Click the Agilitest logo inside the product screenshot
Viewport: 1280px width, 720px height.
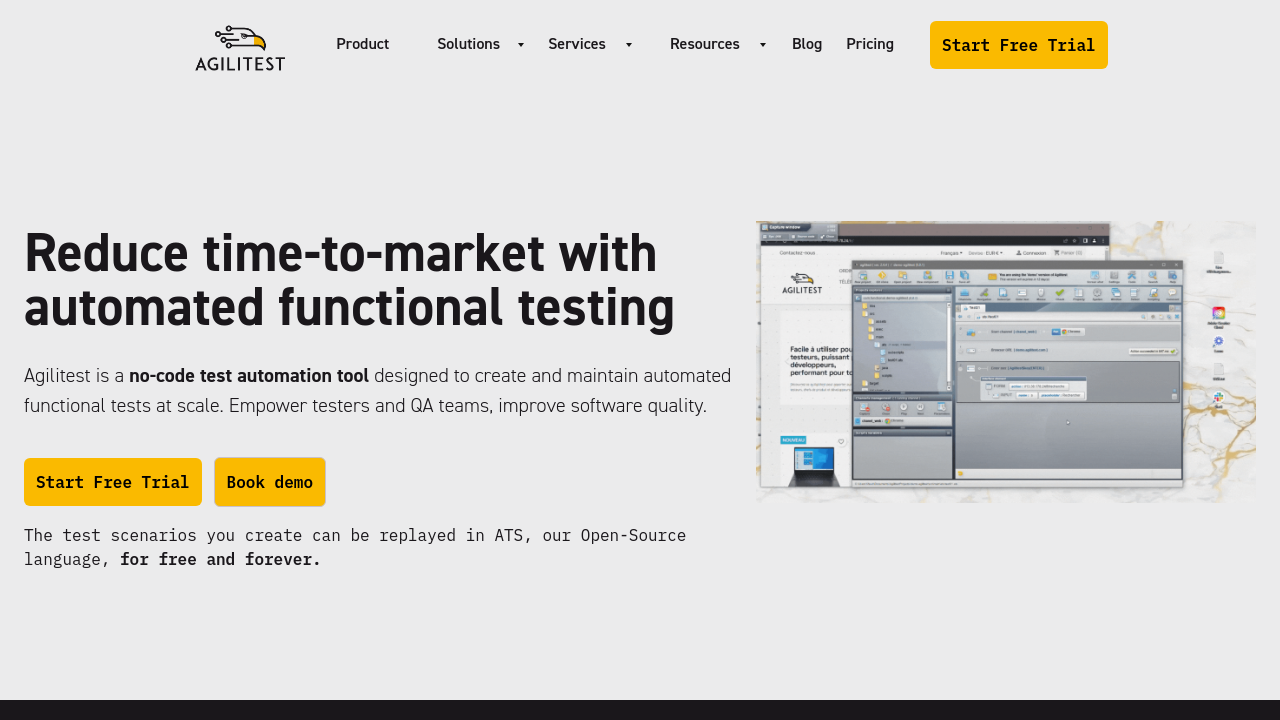pos(800,284)
